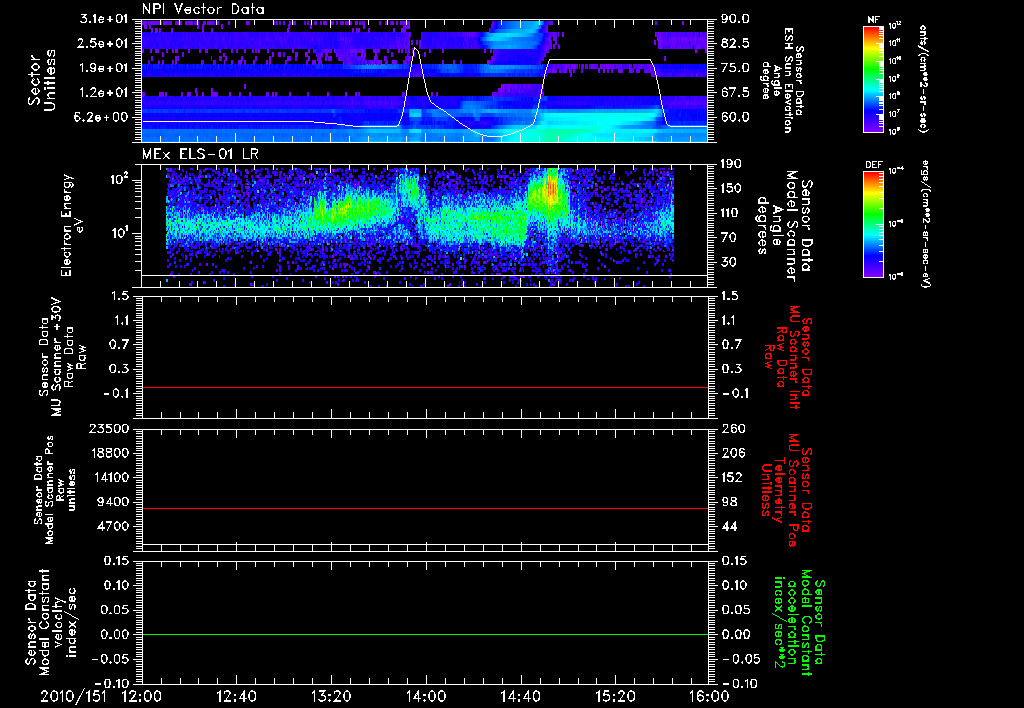Click the Model Scanner Angle degrees label

click(x=784, y=226)
